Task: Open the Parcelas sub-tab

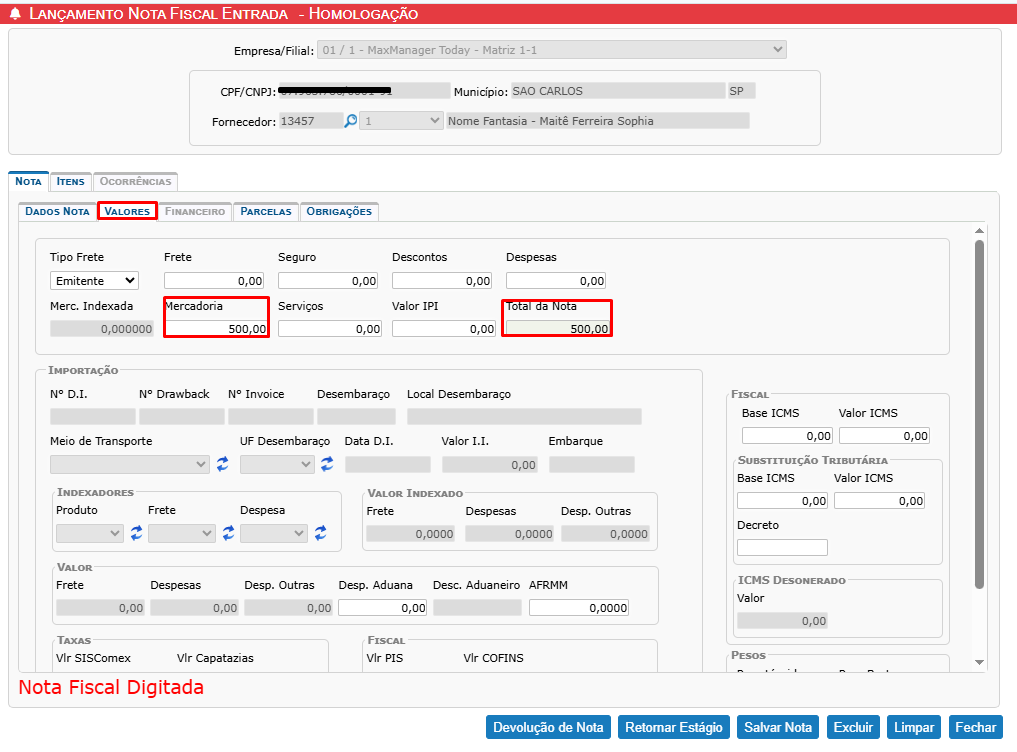Action: click(265, 211)
